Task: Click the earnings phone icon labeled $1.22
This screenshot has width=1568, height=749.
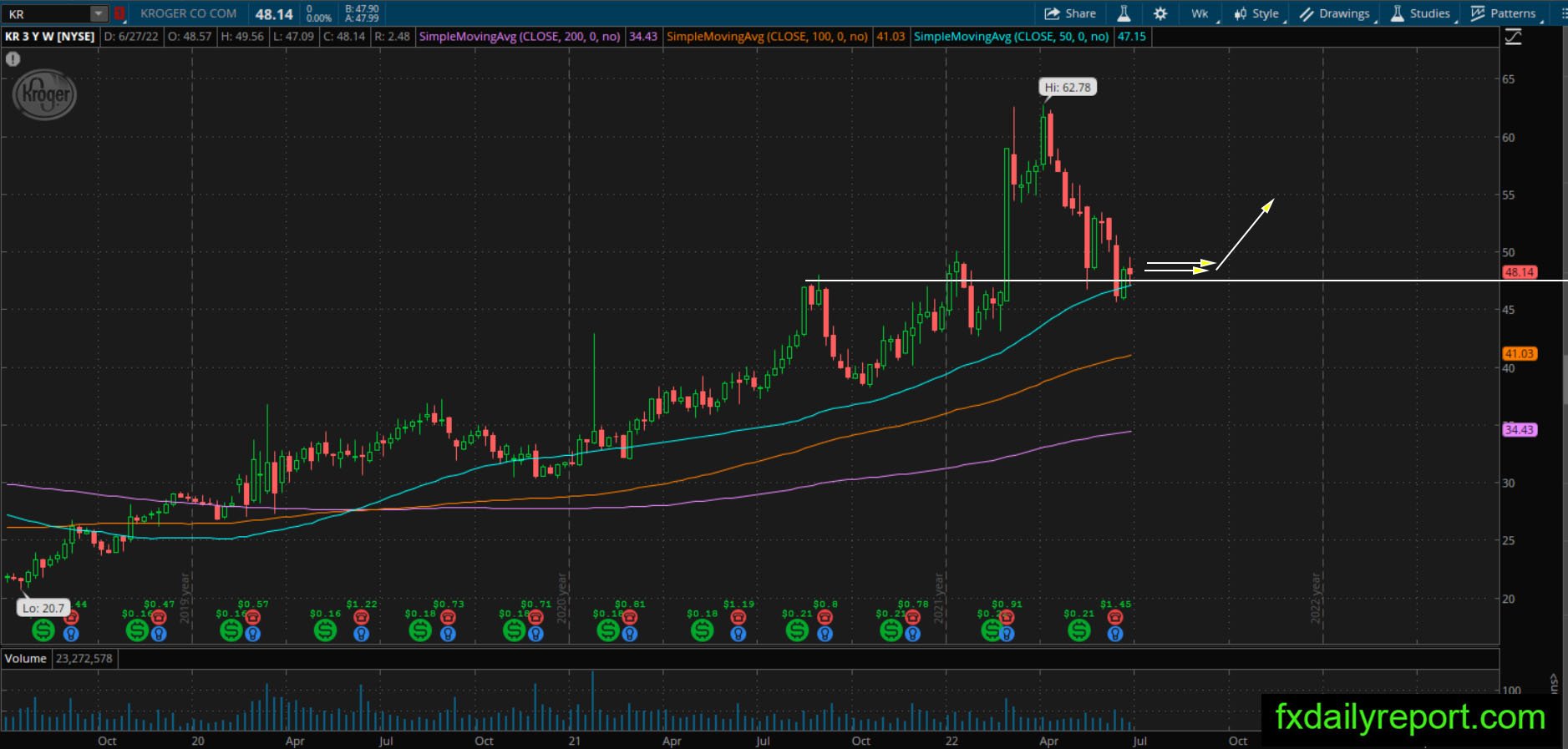Action: click(361, 617)
